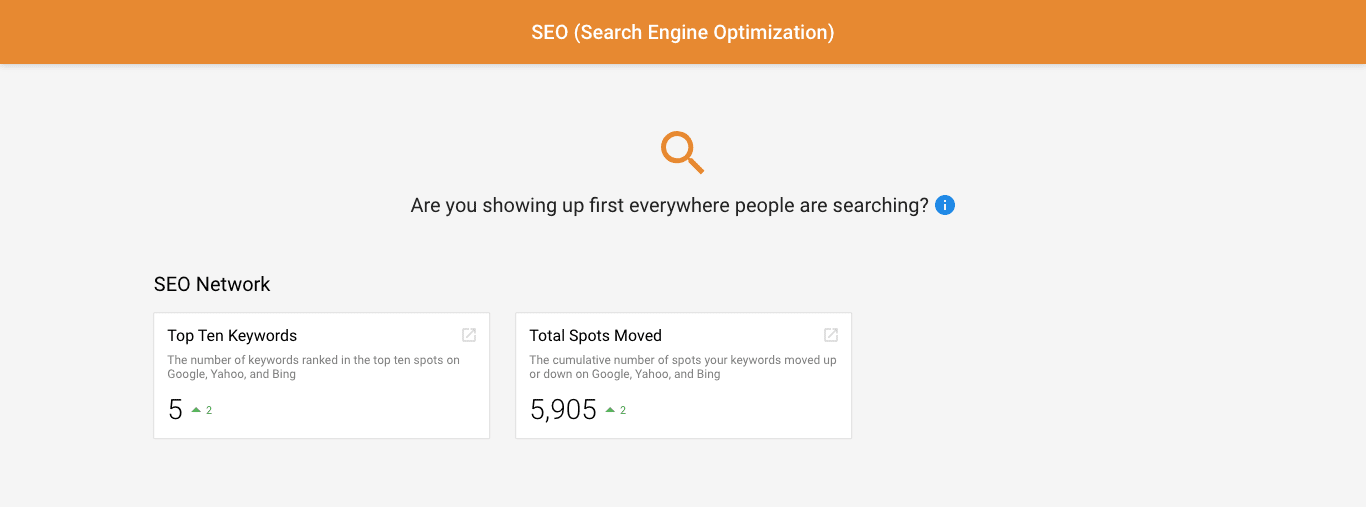Click the orange magnifying glass icon
This screenshot has width=1366, height=507.
(x=682, y=152)
